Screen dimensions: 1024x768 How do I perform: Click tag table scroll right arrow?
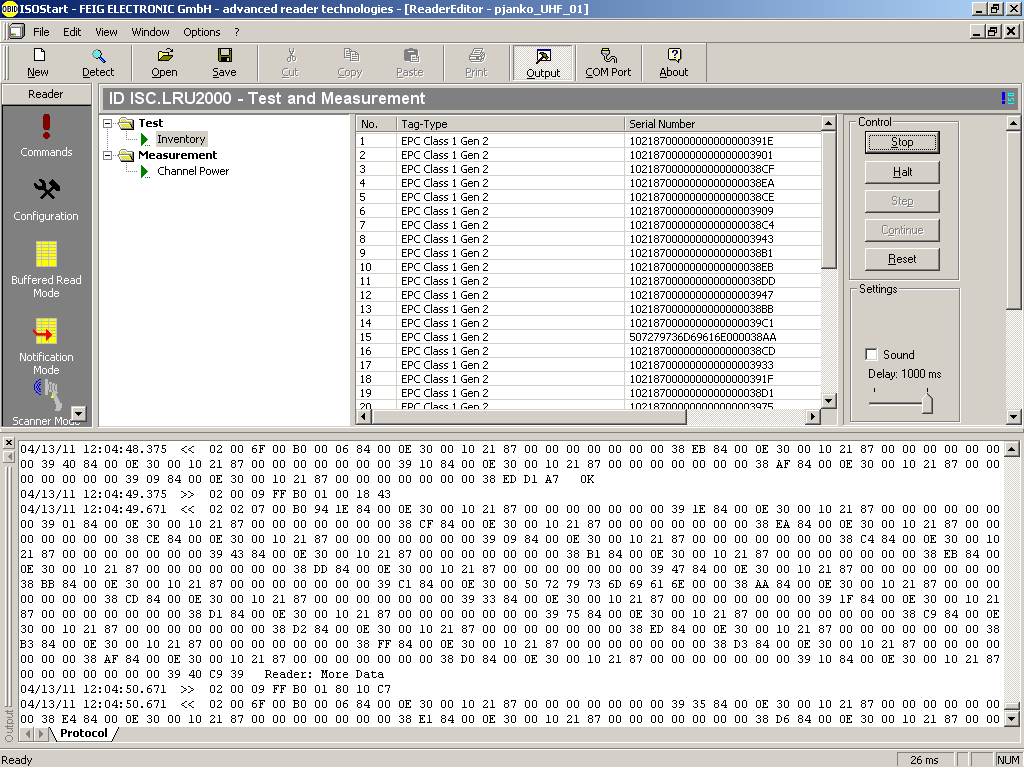tap(812, 417)
